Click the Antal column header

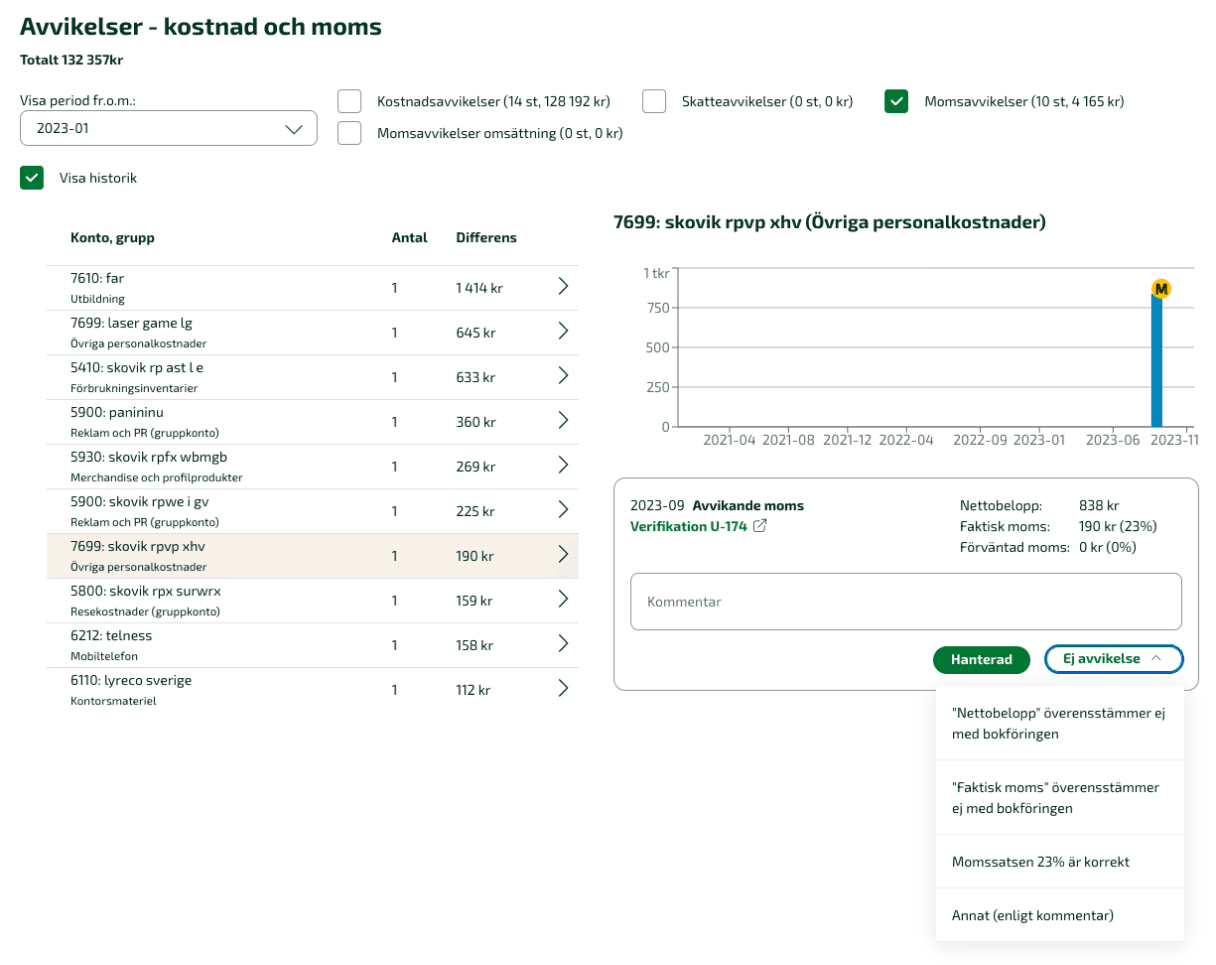click(409, 237)
